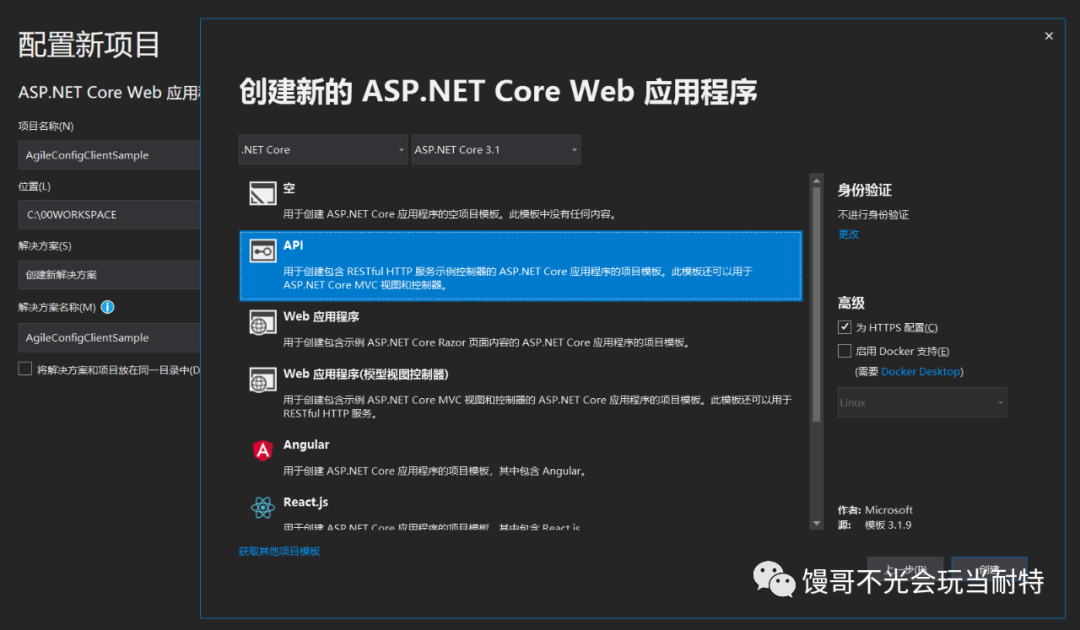Click the Web application globe icon
This screenshot has width=1080, height=630.
[262, 322]
